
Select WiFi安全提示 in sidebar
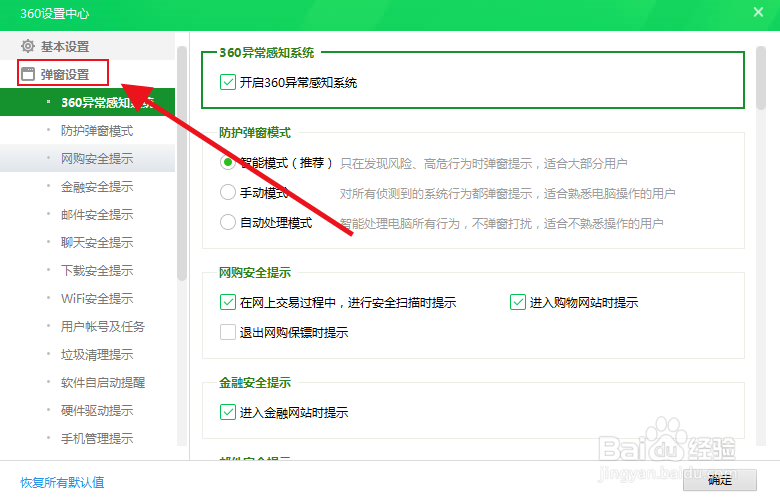point(88,299)
